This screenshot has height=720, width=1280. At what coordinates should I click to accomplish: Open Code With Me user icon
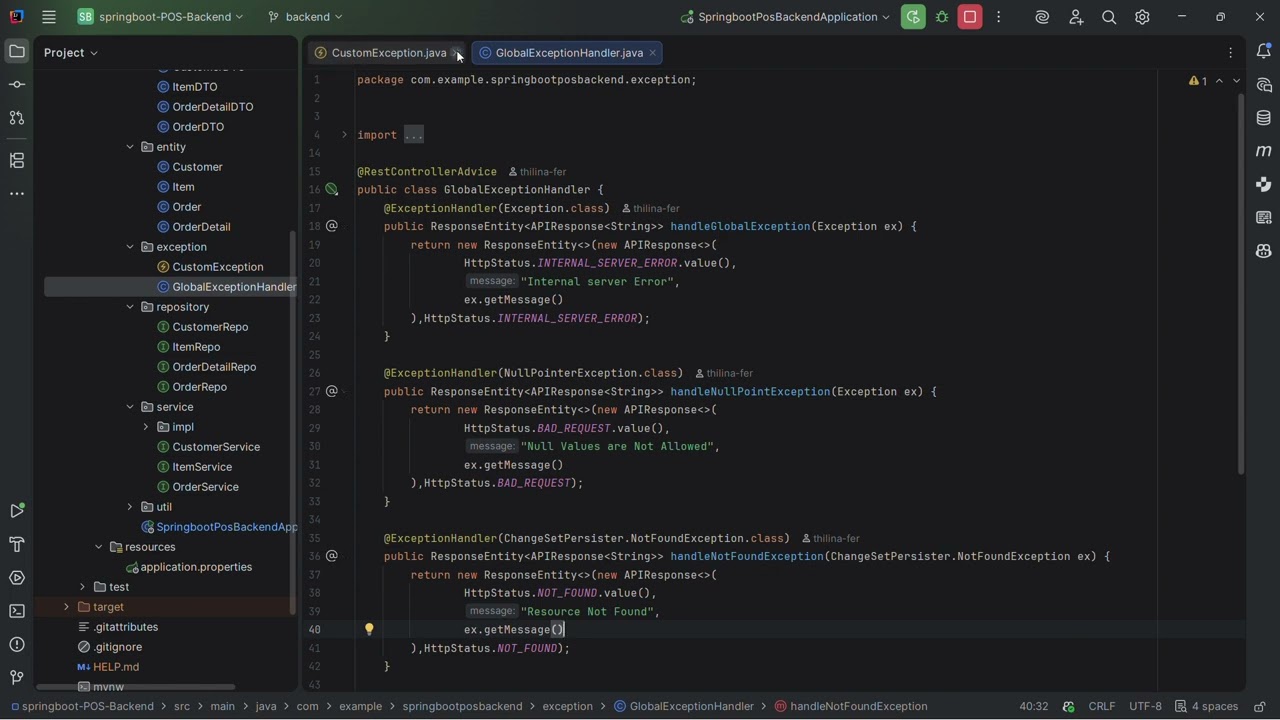pos(1076,17)
